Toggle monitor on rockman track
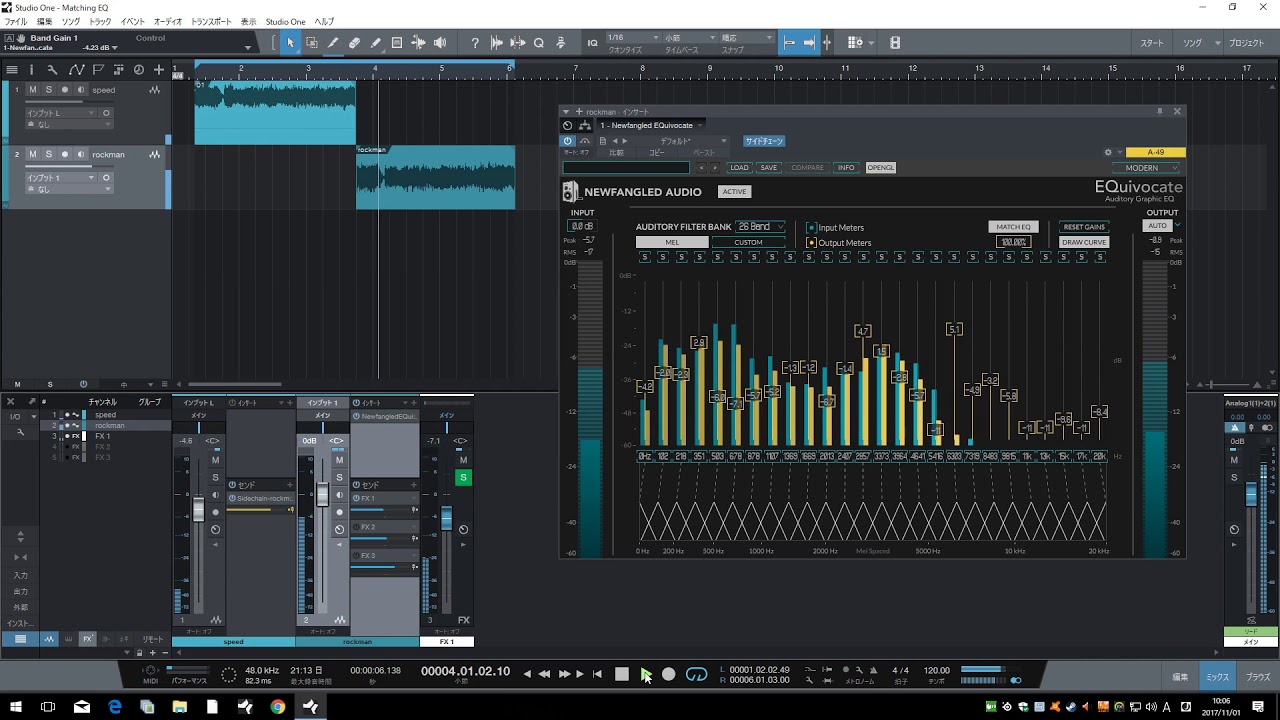Screen dimensions: 1280x720 click(81, 155)
